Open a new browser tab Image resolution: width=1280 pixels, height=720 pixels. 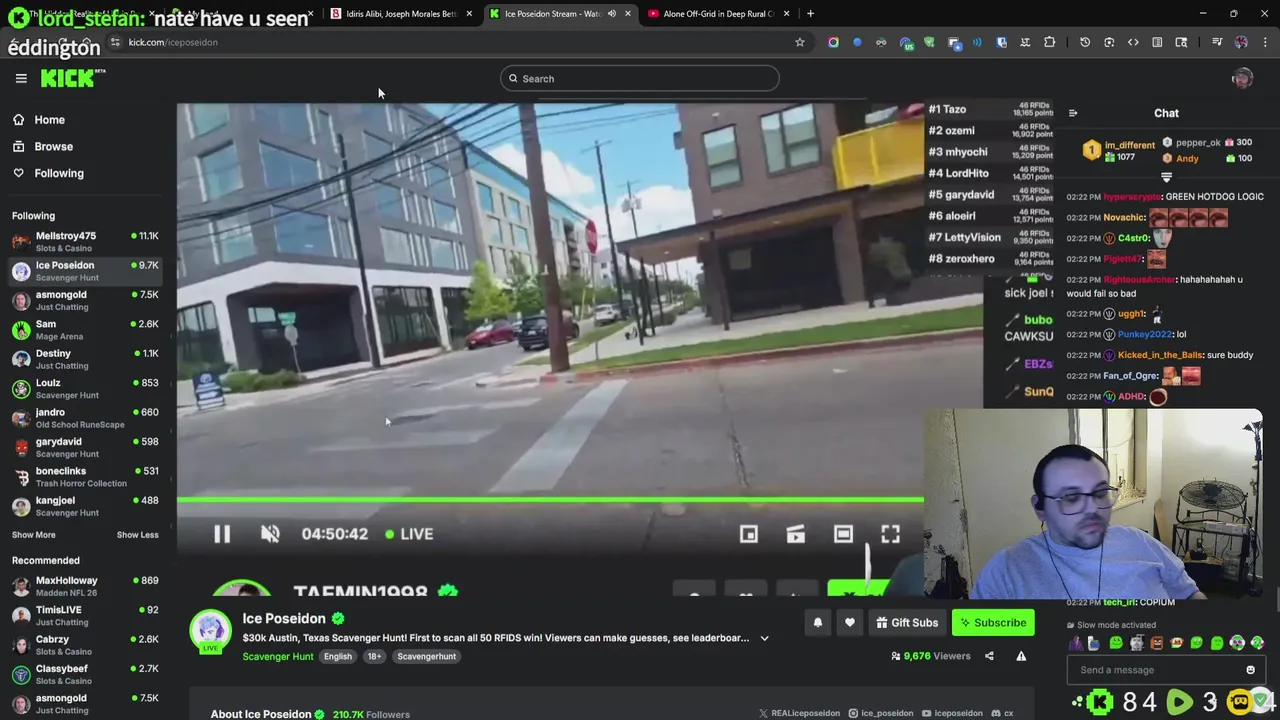[810, 14]
